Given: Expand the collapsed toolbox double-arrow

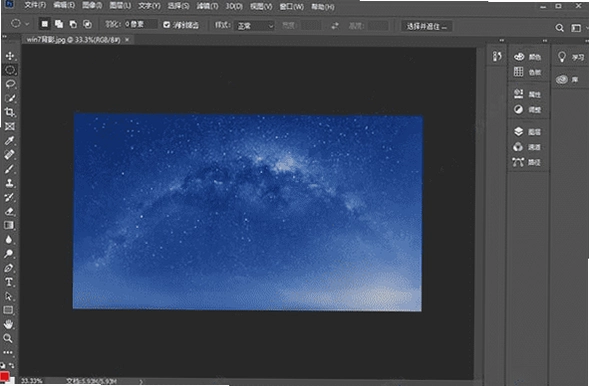Looking at the screenshot, I should pos(5,37).
